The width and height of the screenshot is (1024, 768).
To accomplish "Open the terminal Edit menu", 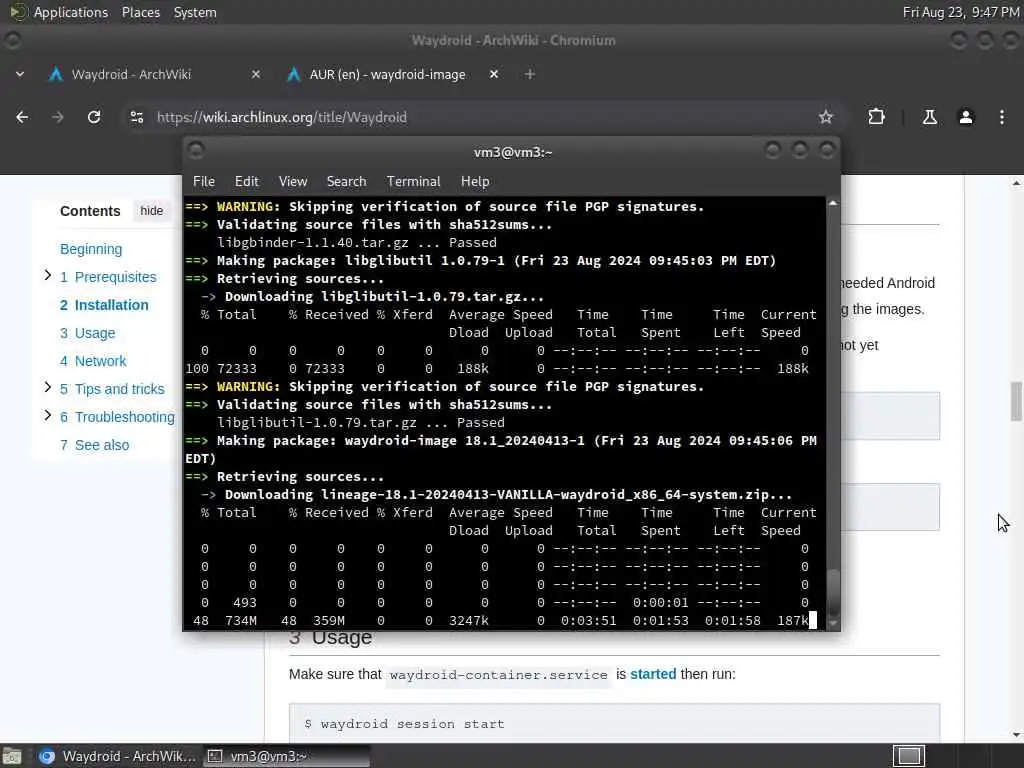I will [247, 182].
